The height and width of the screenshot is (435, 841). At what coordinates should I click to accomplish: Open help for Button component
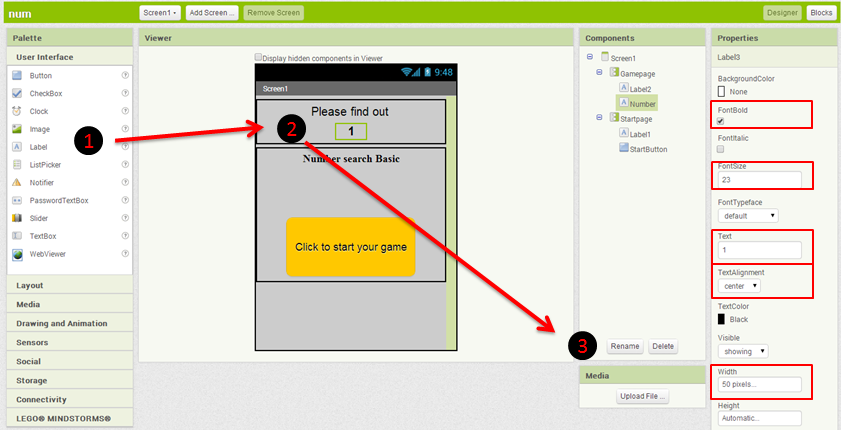pos(125,75)
